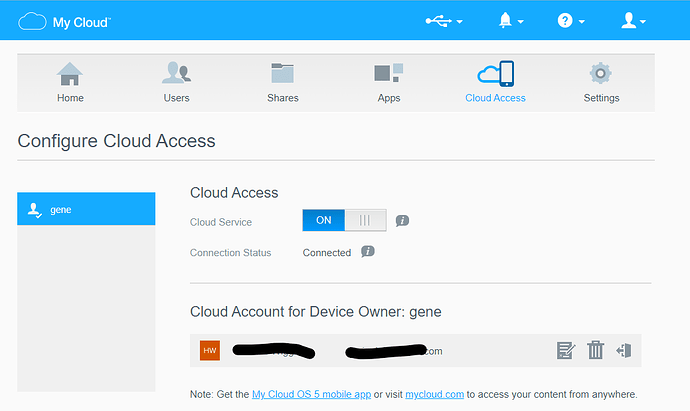This screenshot has height=411, width=690.
Task: Click the My Cloud logo
Action: [64, 22]
